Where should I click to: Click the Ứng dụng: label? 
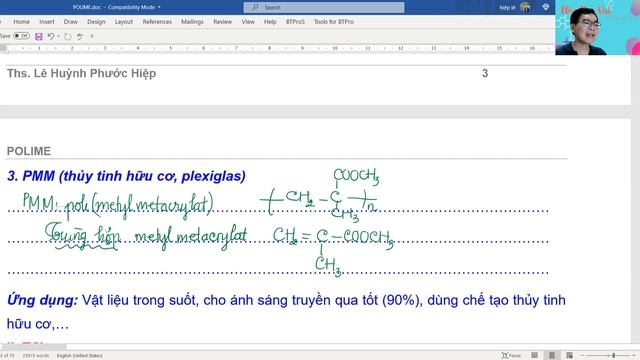click(42, 300)
